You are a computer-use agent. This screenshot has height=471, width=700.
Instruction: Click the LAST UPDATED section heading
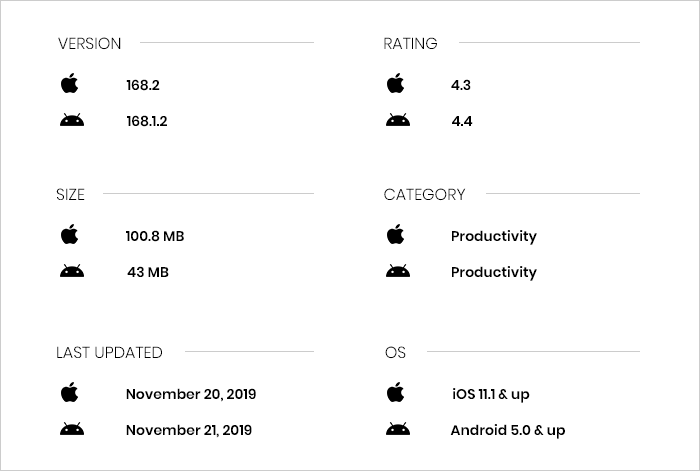(109, 352)
